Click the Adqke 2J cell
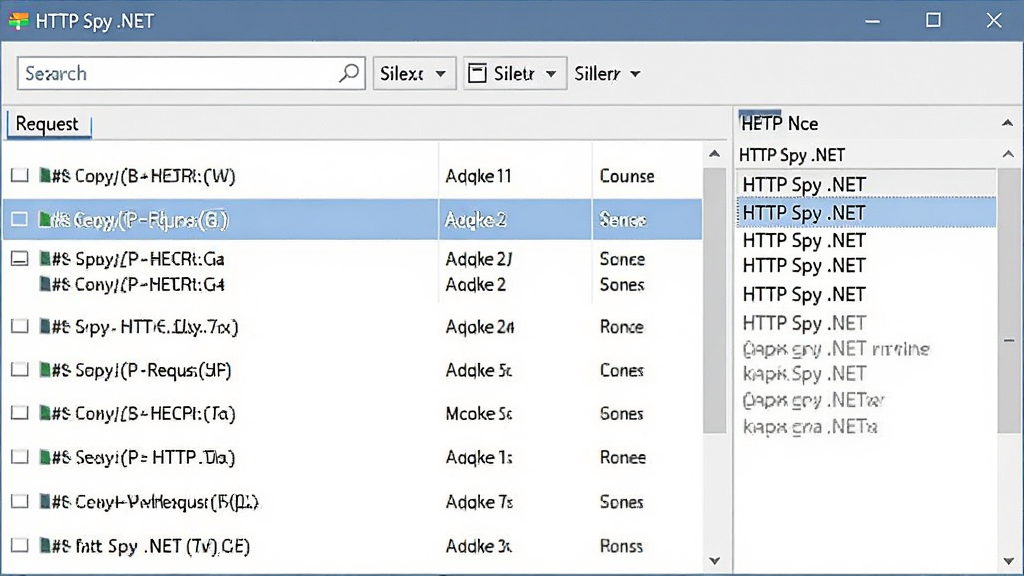1024x576 pixels. [479, 259]
